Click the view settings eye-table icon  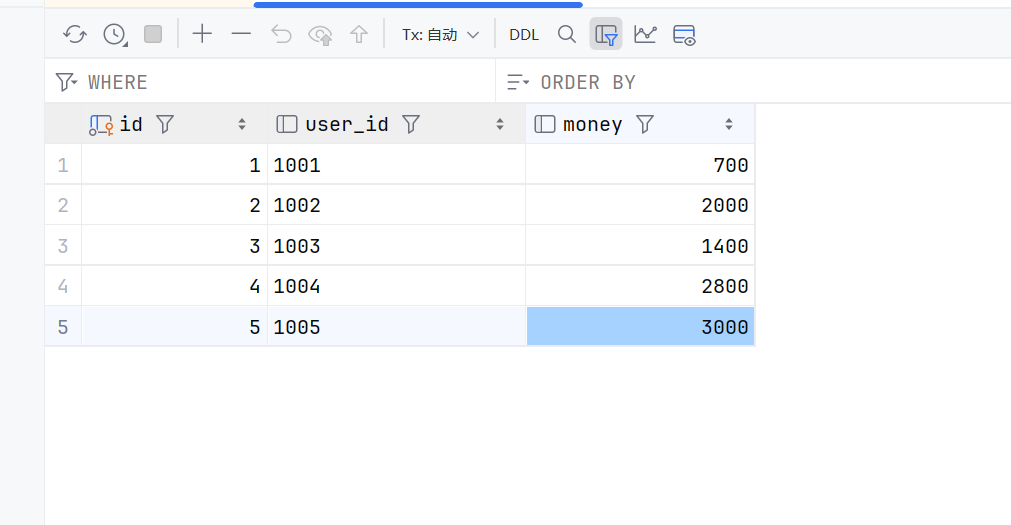[x=684, y=35]
